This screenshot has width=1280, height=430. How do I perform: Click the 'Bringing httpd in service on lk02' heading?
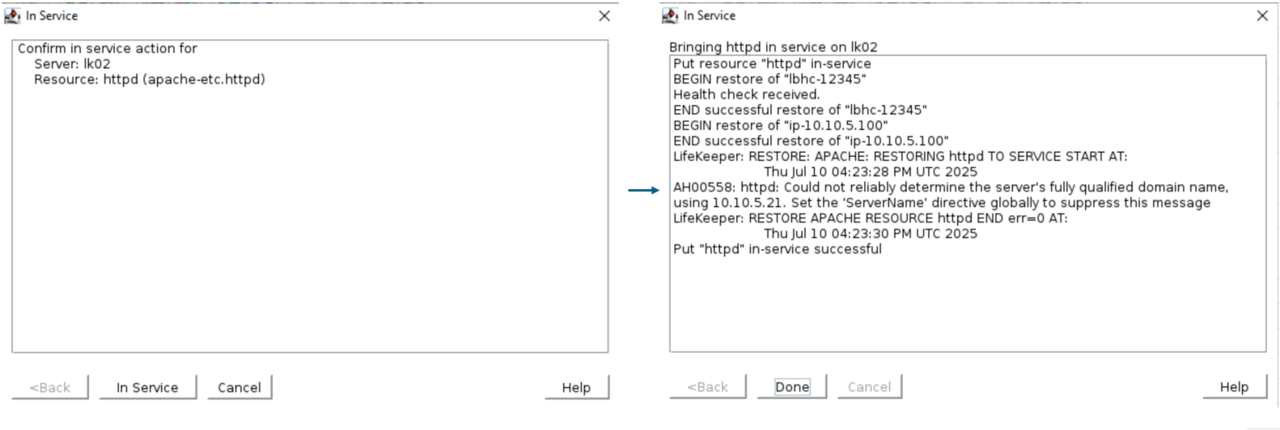[x=773, y=47]
